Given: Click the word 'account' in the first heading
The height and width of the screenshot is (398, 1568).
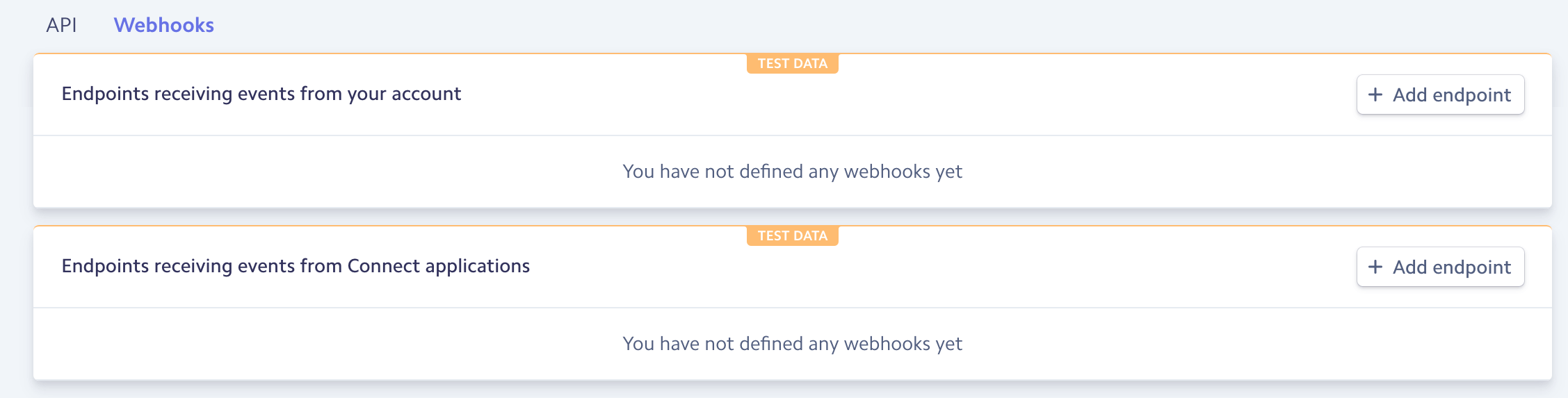Looking at the screenshot, I should coord(426,94).
